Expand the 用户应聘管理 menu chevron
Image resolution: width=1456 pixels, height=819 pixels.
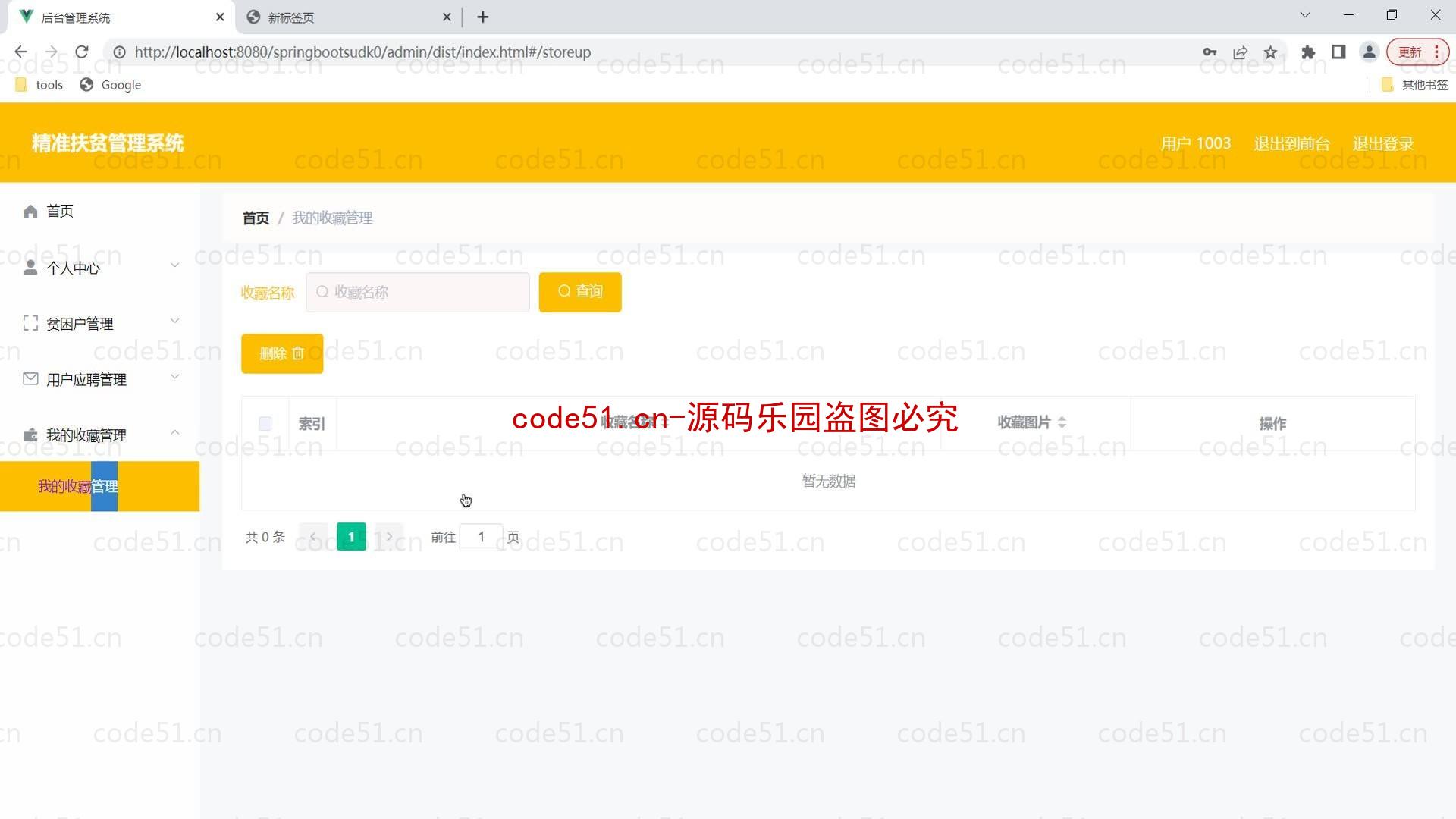coord(174,377)
